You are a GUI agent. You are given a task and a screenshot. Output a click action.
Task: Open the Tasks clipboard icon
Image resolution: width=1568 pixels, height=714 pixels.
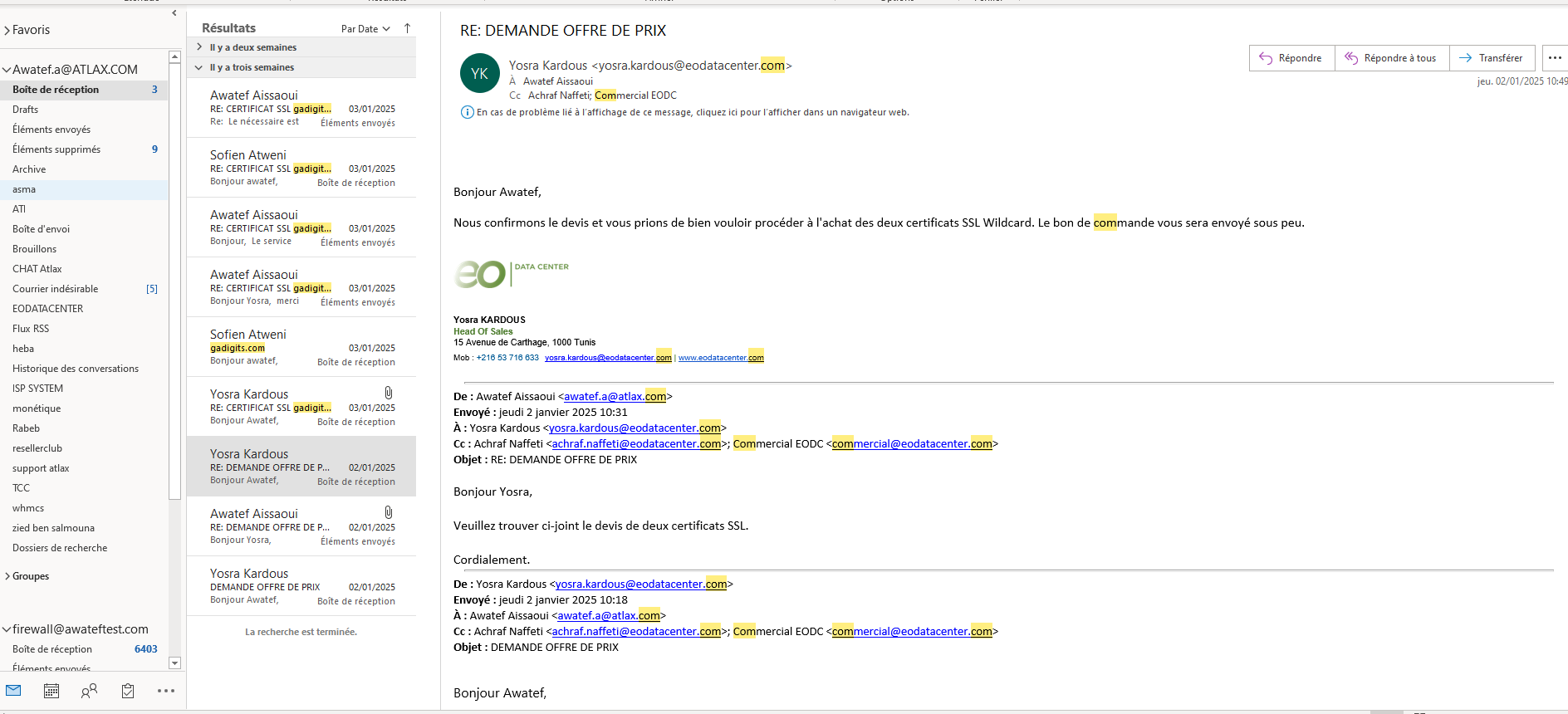[128, 690]
